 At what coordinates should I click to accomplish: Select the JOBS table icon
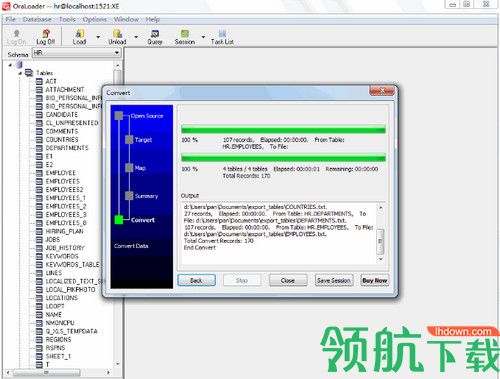39,240
